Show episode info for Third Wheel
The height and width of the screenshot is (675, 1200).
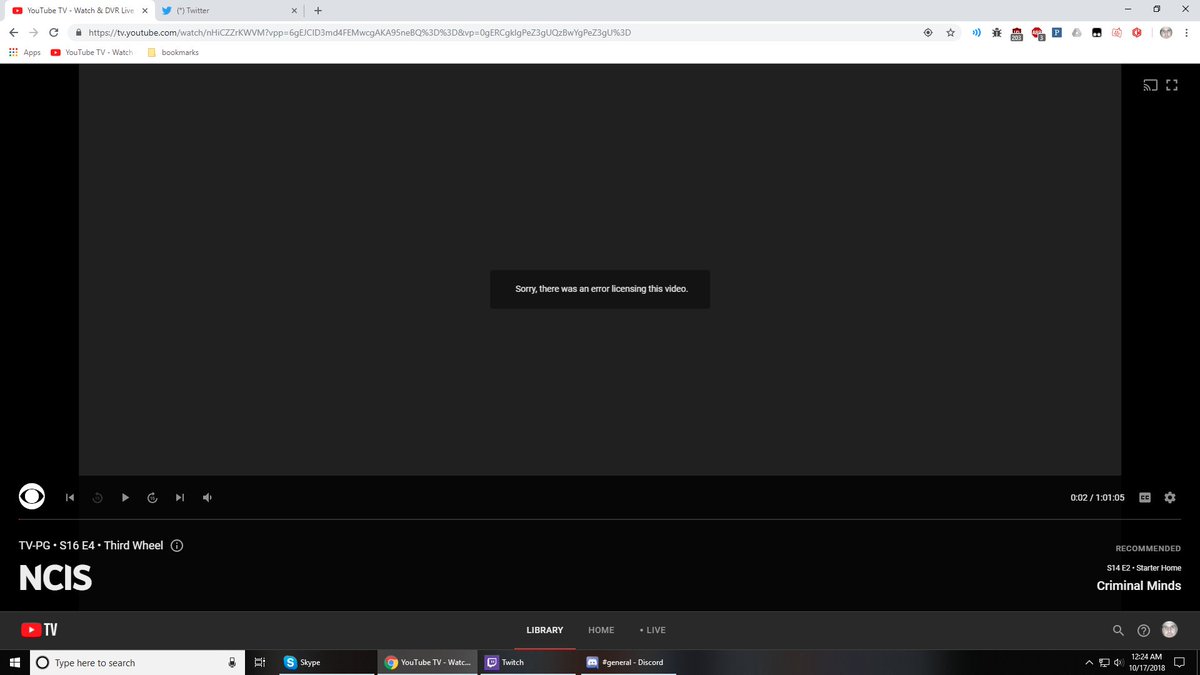pos(177,545)
